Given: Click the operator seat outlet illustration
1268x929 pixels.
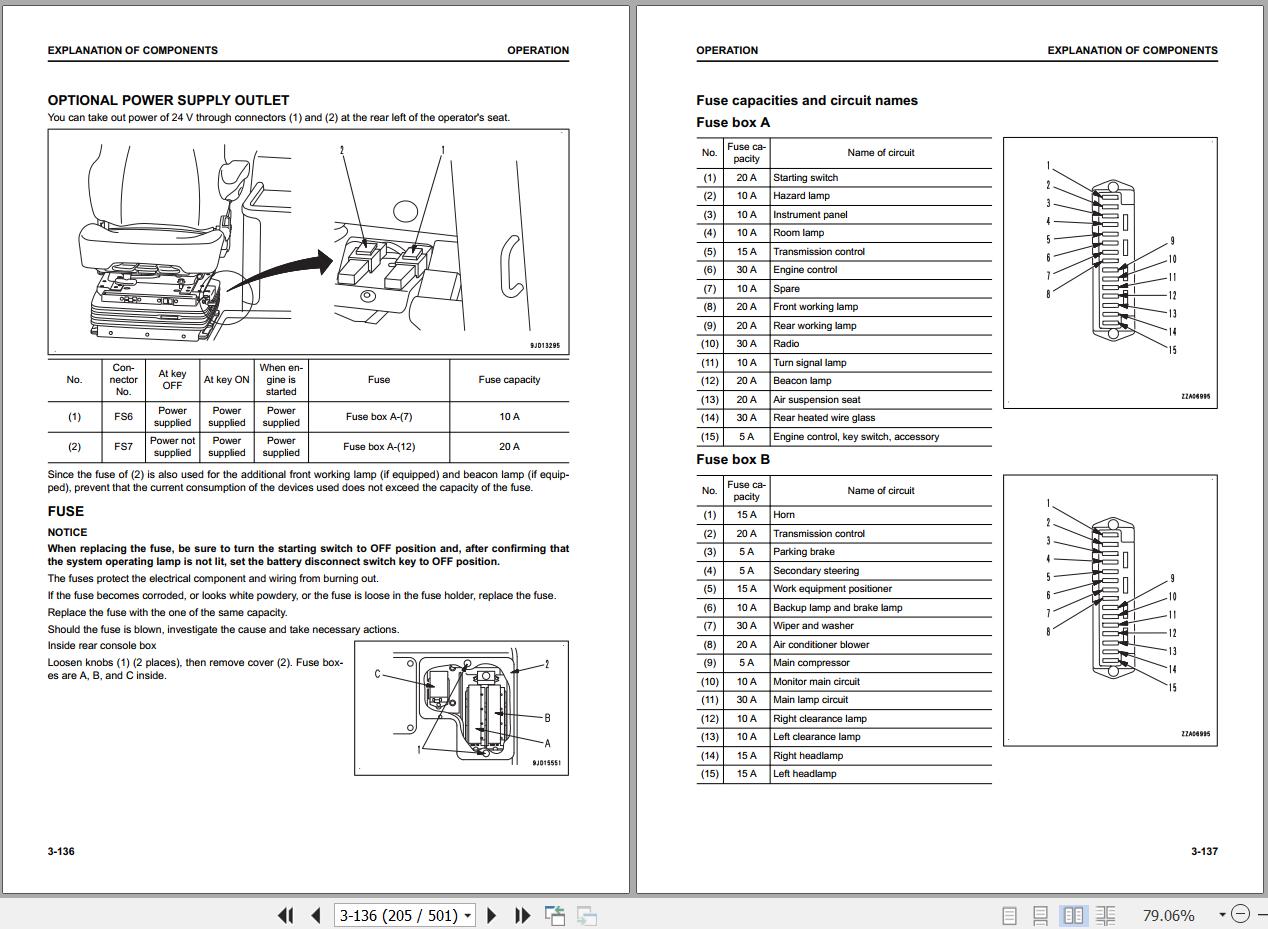Looking at the screenshot, I should [x=308, y=242].
